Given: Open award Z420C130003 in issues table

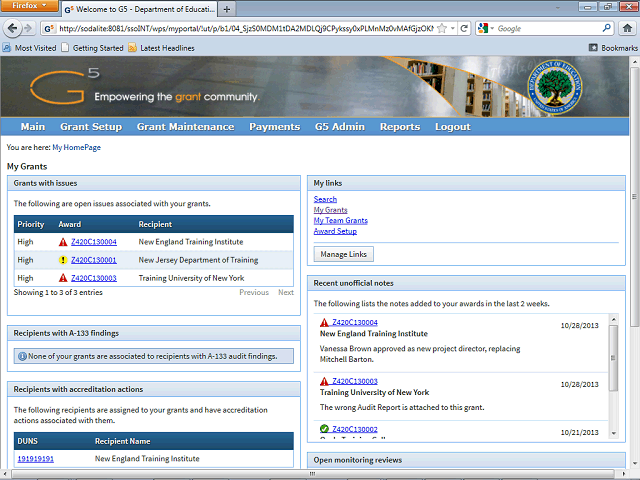Looking at the screenshot, I should (x=94, y=278).
